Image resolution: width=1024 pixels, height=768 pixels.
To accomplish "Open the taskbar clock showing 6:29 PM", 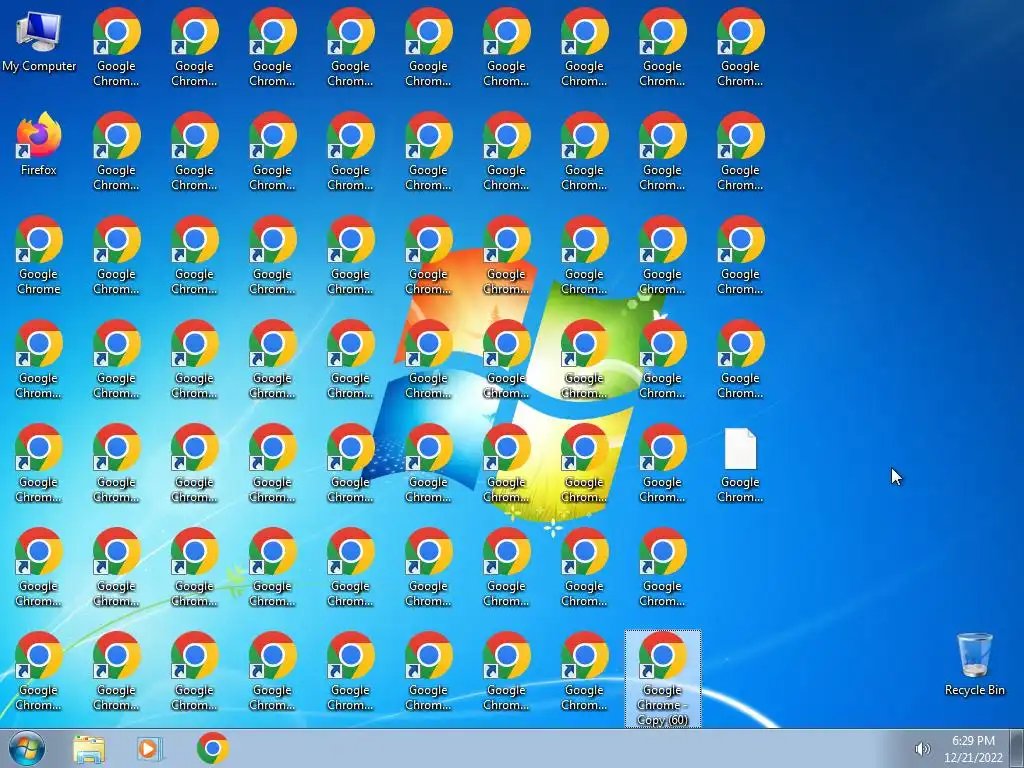I will tap(973, 749).
